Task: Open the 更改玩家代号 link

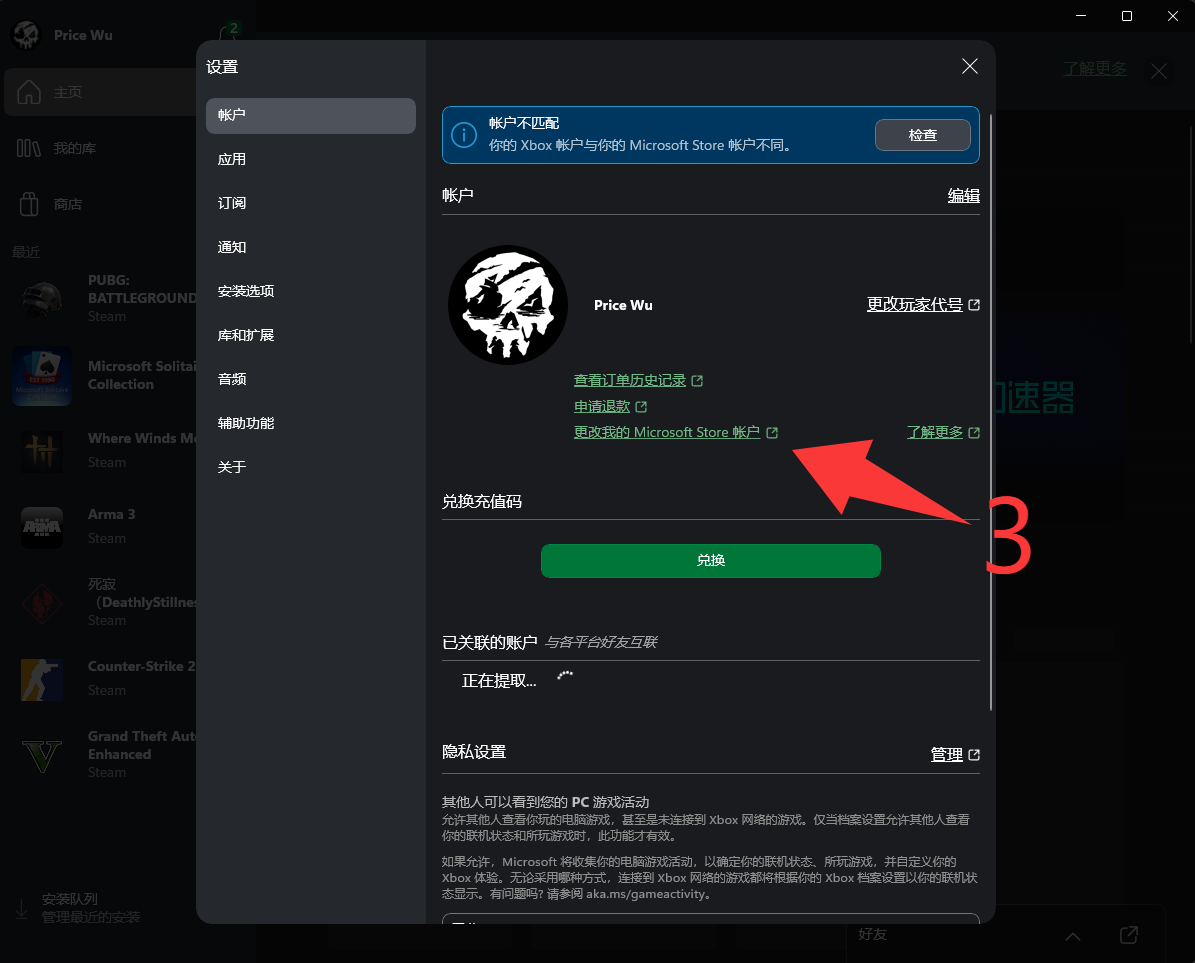Action: coord(923,305)
